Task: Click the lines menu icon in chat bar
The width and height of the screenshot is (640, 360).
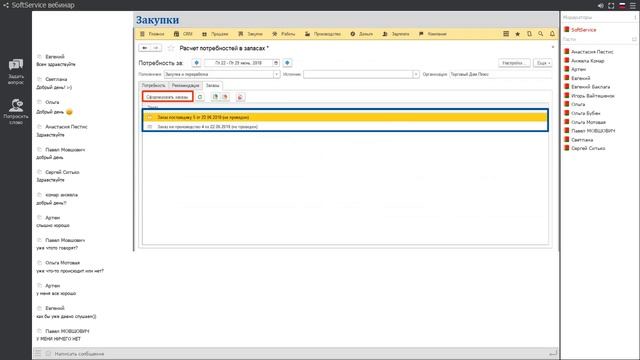Action: pos(38,353)
